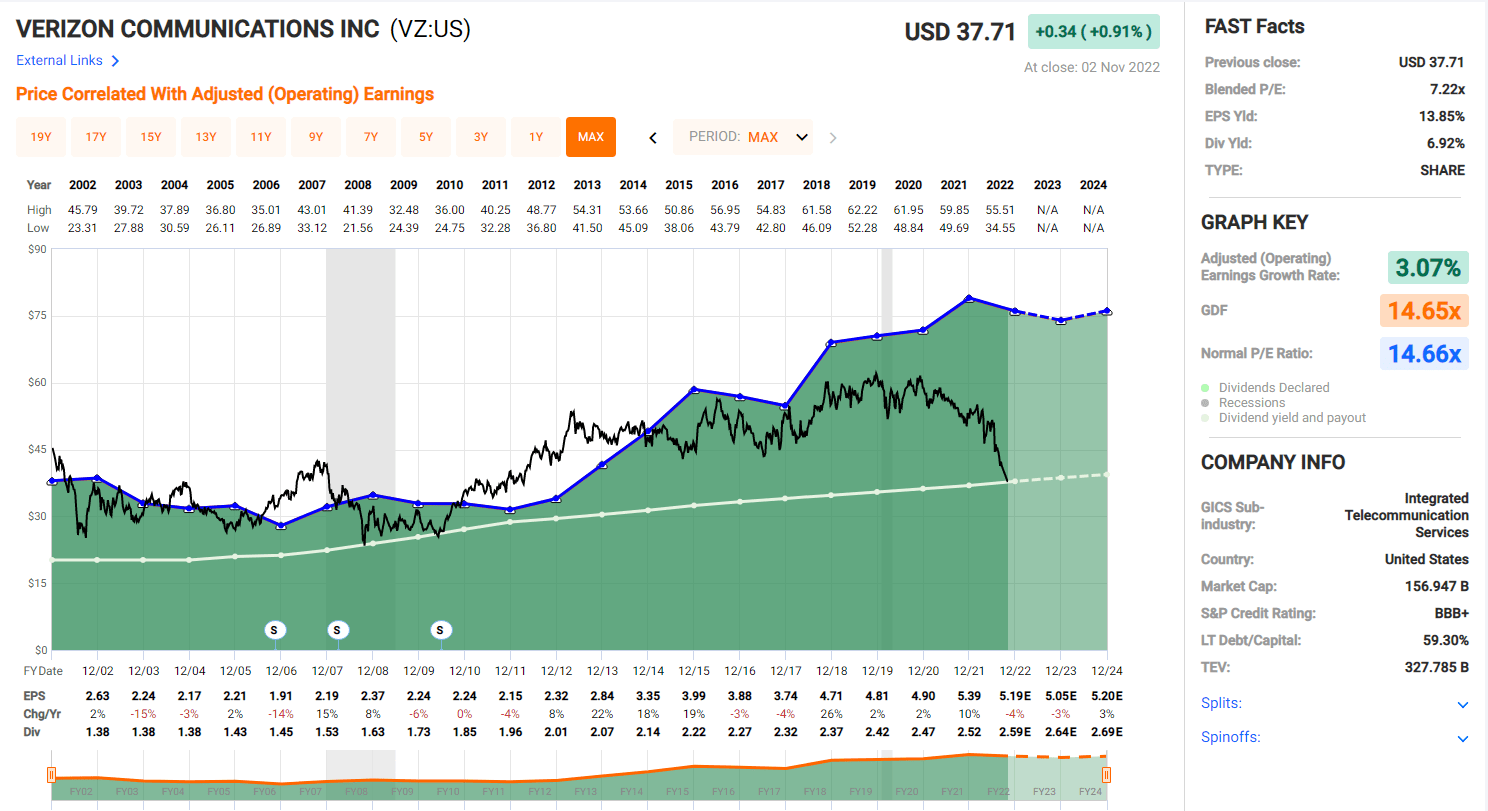Image resolution: width=1488 pixels, height=811 pixels.
Task: Toggle the Recessions legend item
Action: [x=1244, y=402]
